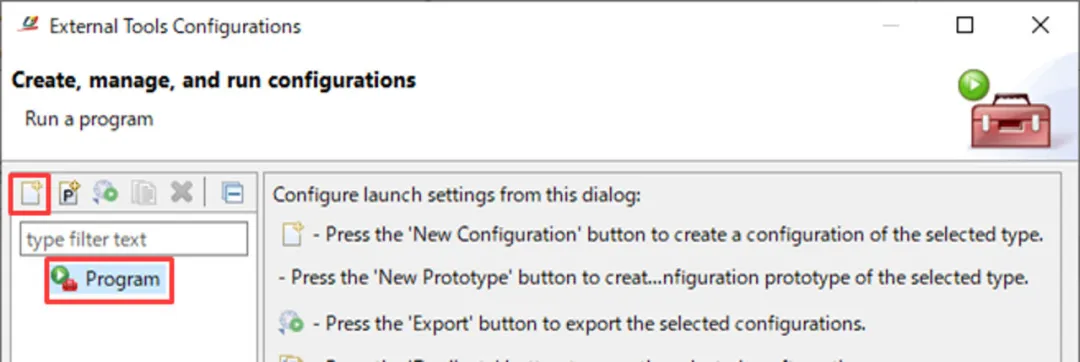
Task: Collapse all configuration tree entries
Action: (x=233, y=194)
